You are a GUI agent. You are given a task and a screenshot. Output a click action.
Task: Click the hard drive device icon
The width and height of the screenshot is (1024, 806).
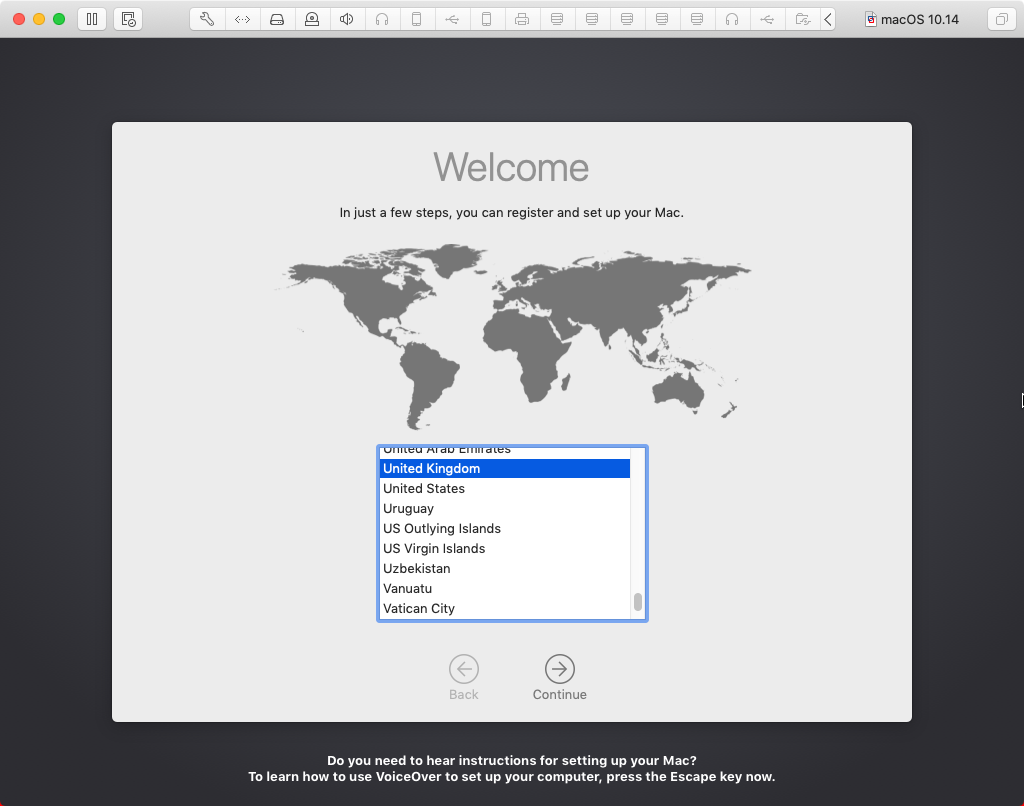click(x=277, y=19)
